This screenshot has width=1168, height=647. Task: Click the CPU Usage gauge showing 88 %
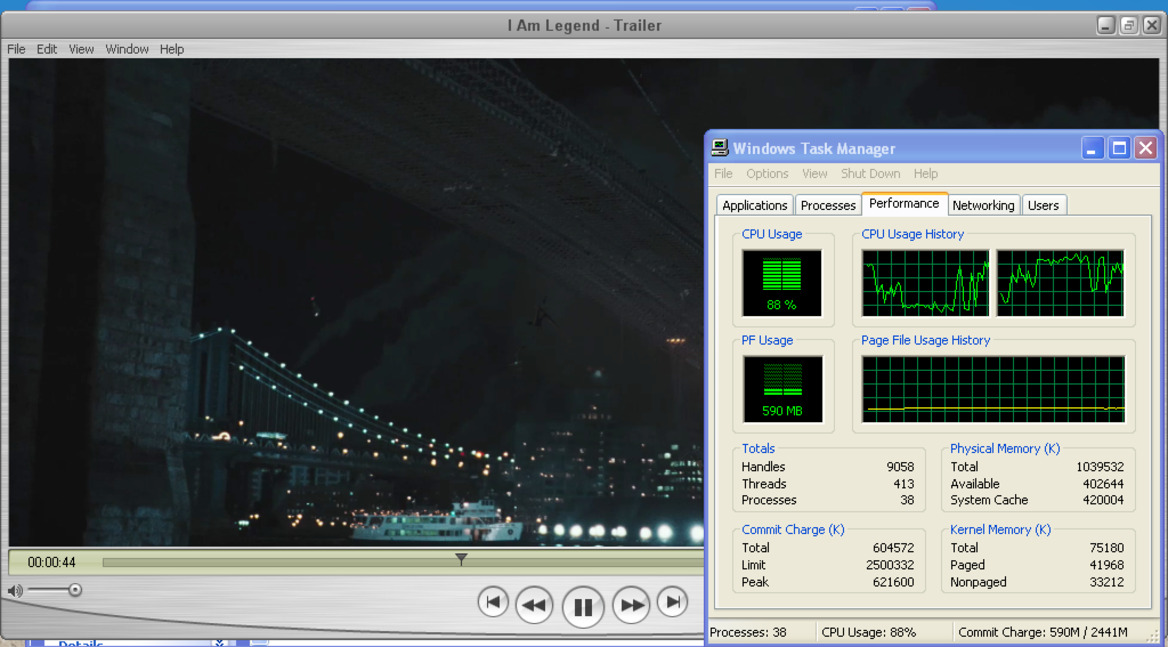pyautogui.click(x=781, y=283)
